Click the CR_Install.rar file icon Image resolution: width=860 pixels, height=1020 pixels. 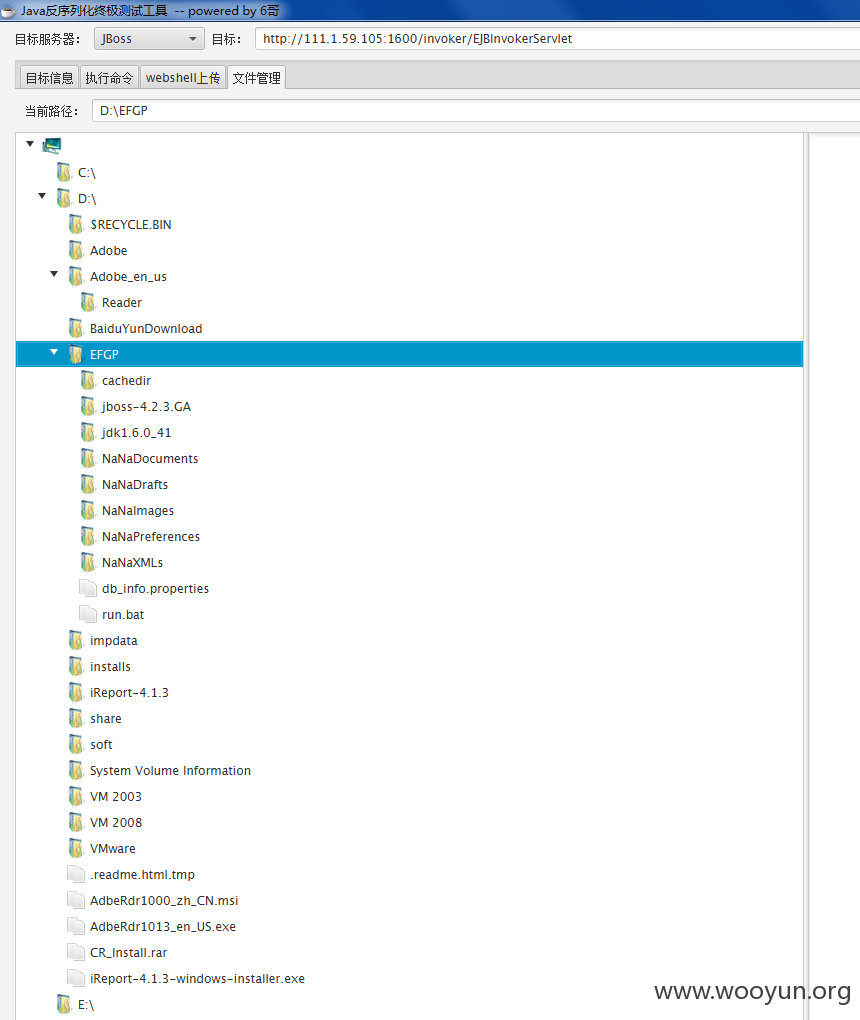click(76, 952)
